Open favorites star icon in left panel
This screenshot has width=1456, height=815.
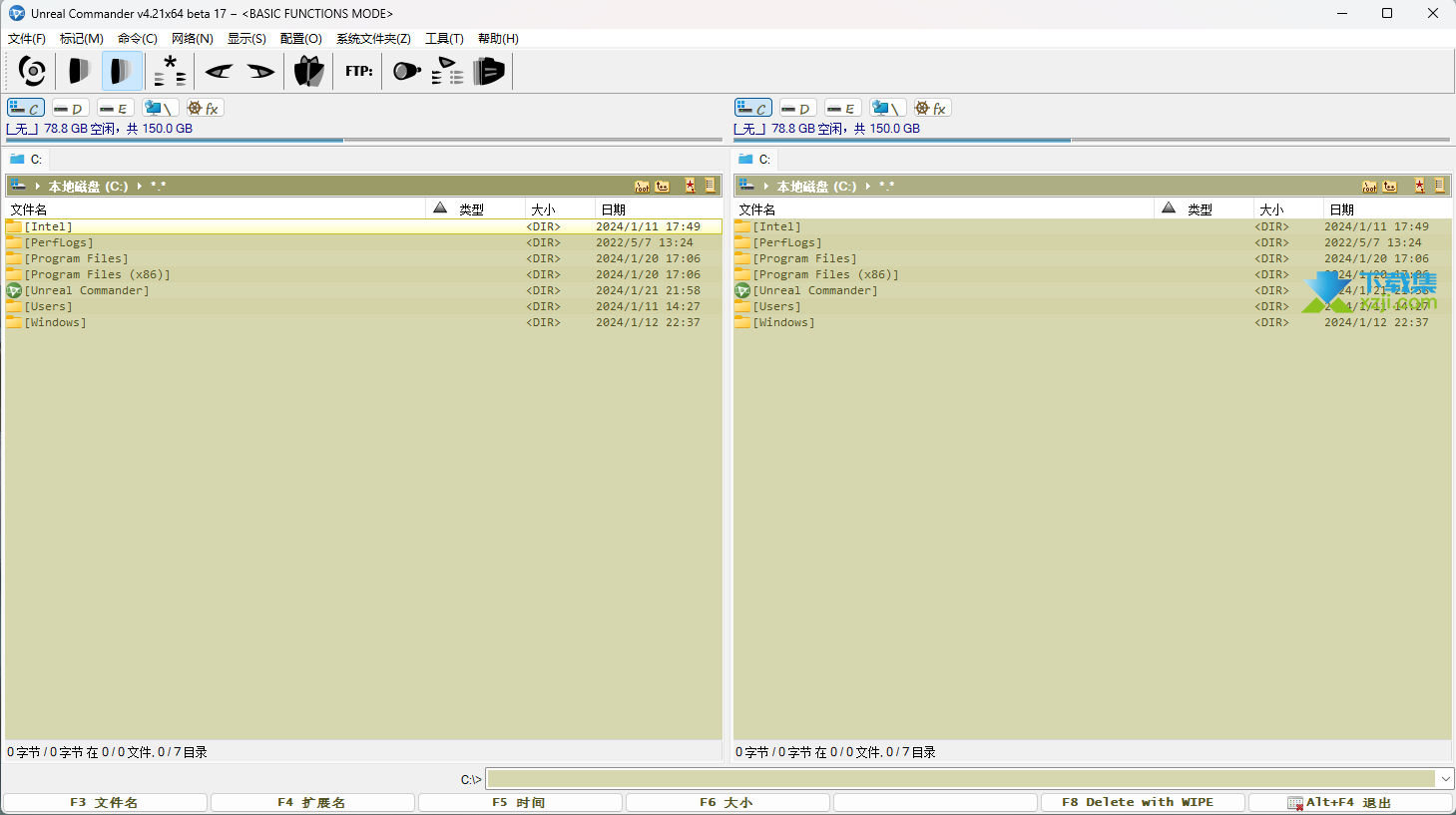coord(691,186)
